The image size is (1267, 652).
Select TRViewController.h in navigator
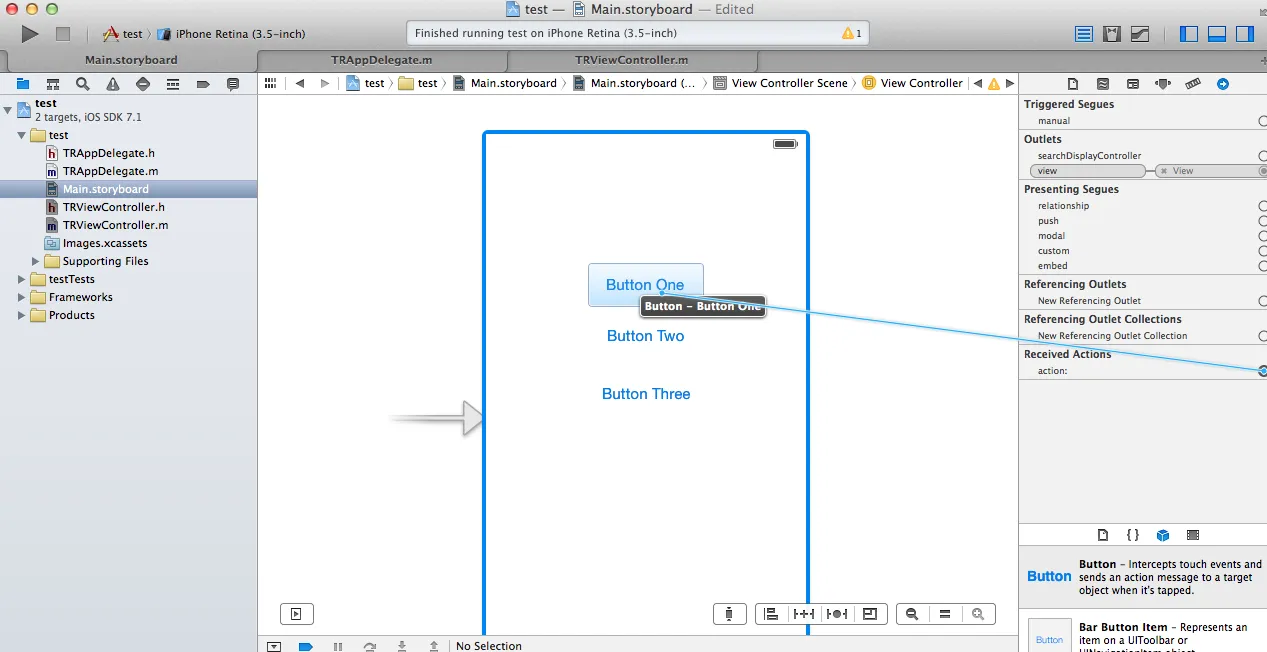point(114,207)
